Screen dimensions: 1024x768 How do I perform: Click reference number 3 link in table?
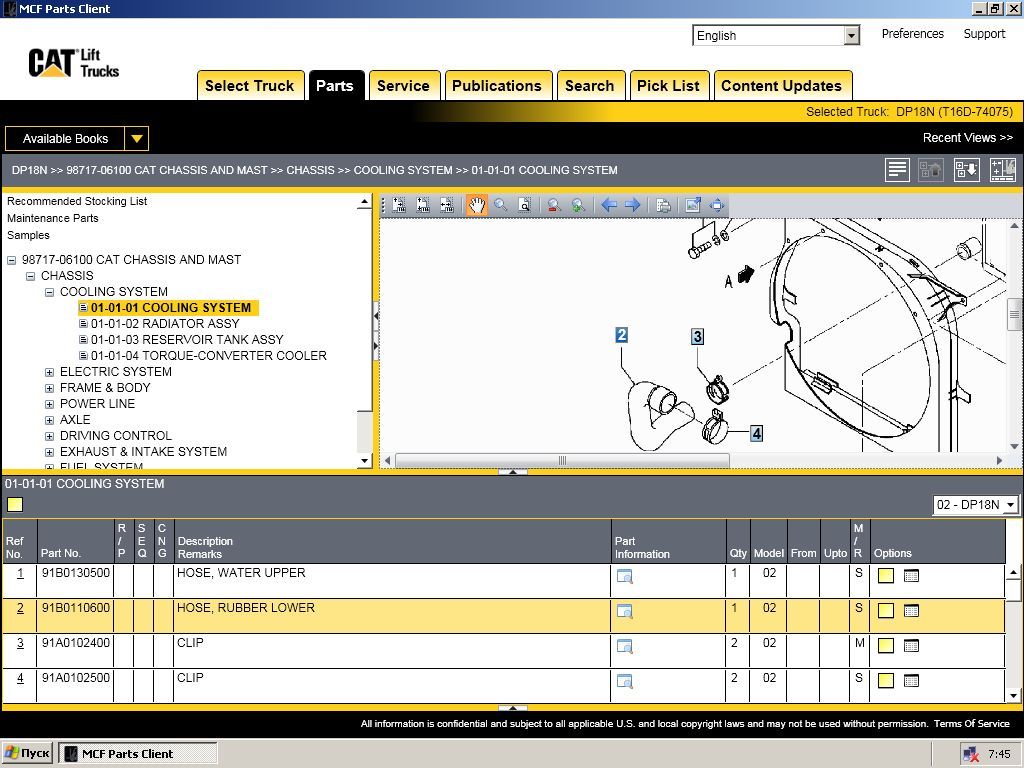tap(20, 643)
